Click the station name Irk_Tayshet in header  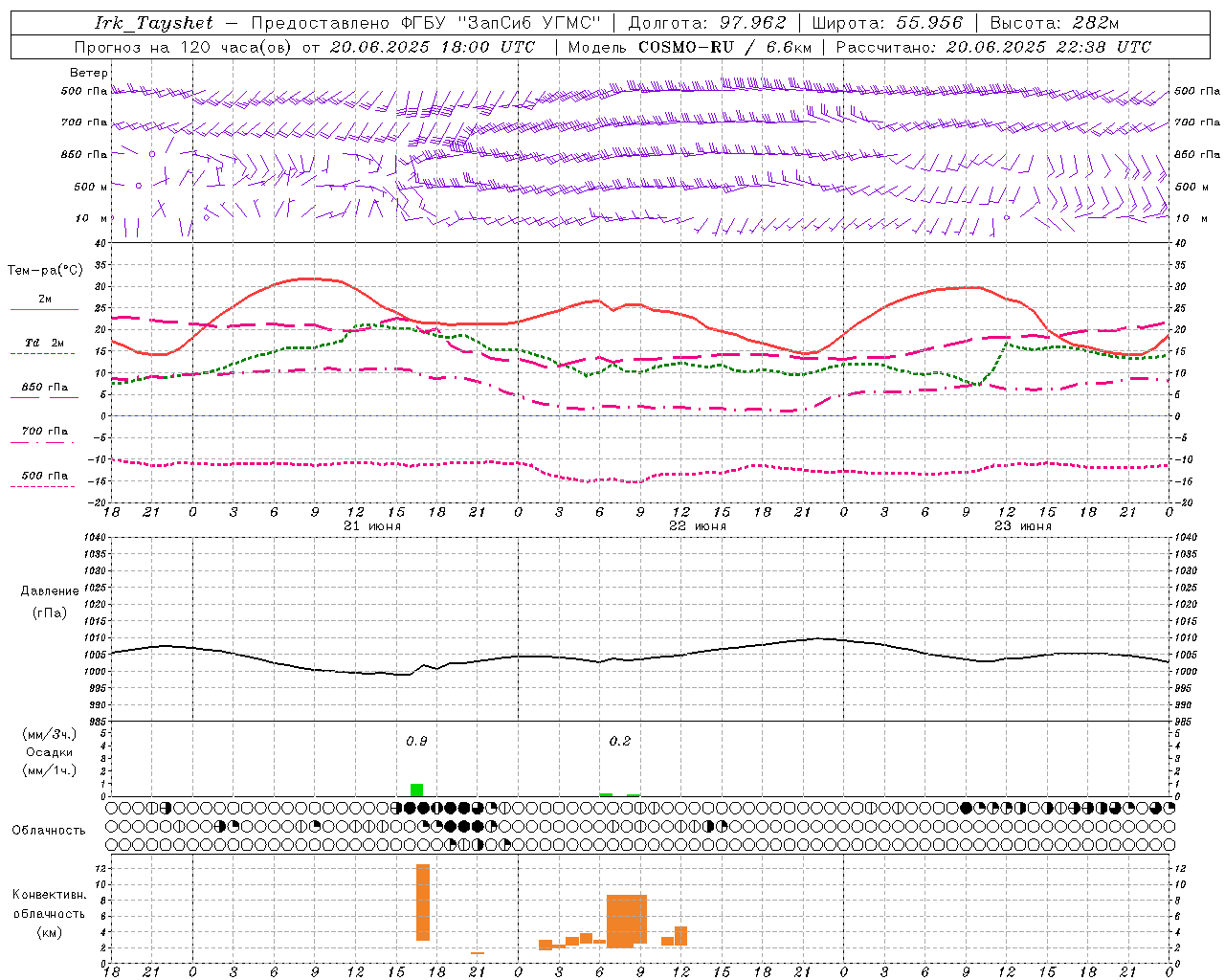pyautogui.click(x=154, y=23)
